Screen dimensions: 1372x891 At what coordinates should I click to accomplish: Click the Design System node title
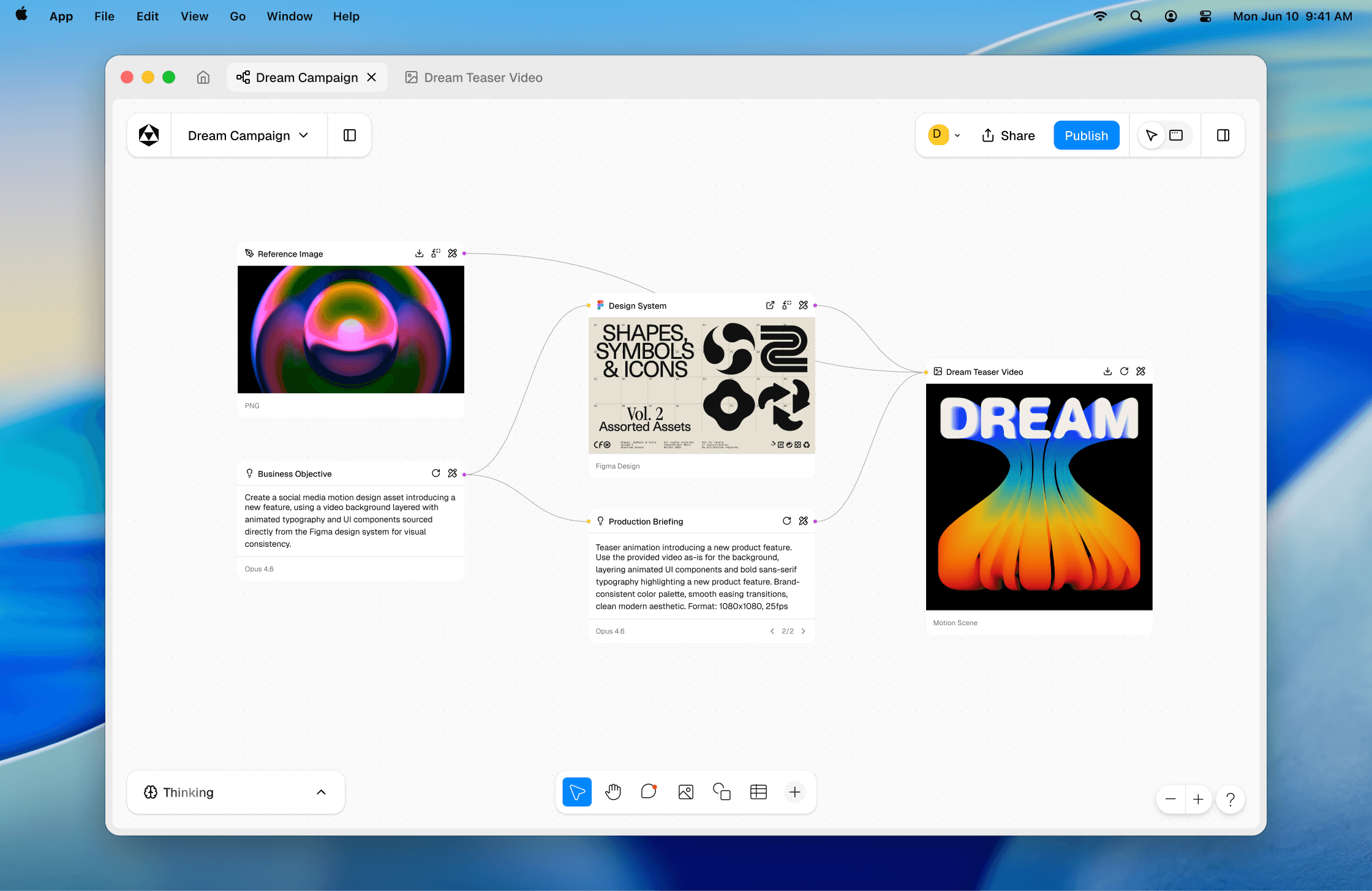638,306
